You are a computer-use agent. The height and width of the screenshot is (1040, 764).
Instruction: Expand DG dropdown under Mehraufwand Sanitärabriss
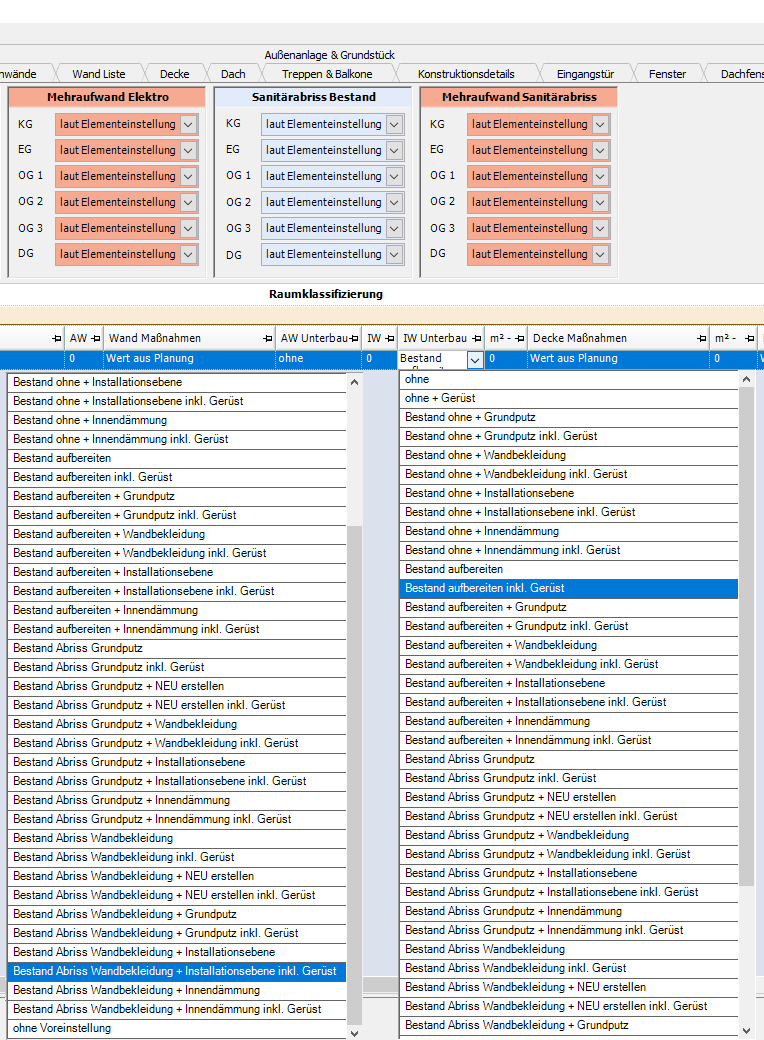click(x=601, y=254)
